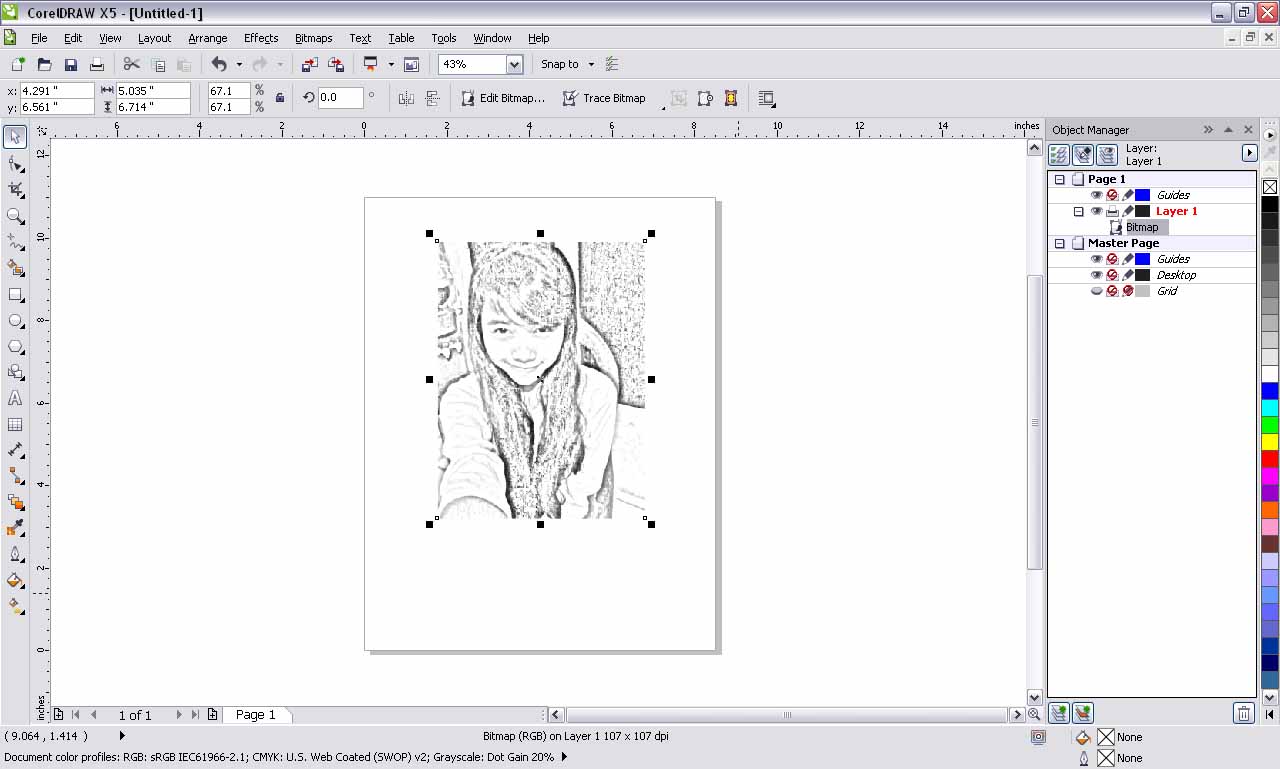Open the Bitmaps menu

[x=313, y=38]
